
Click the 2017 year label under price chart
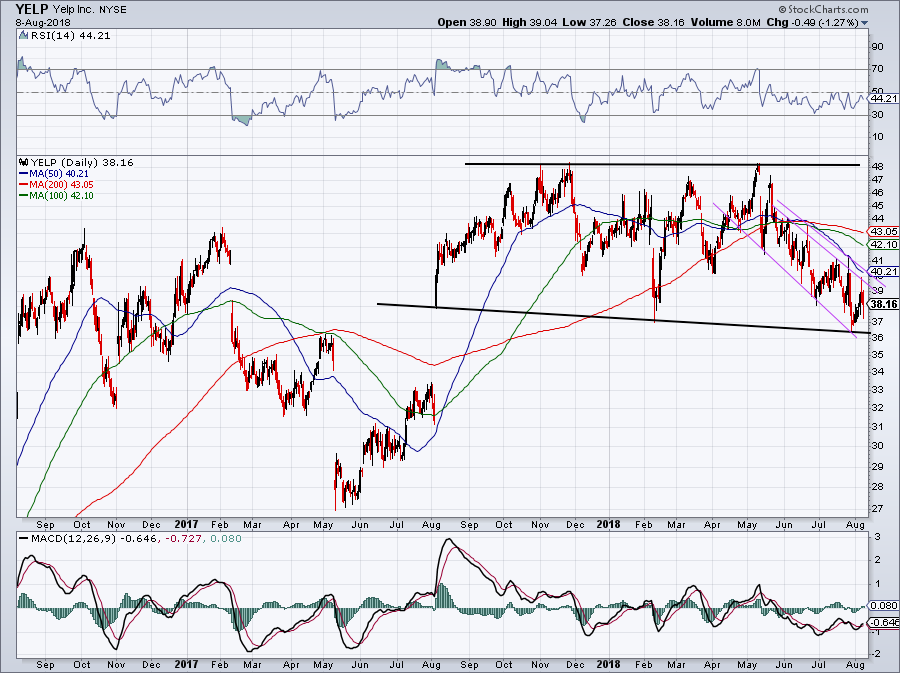[x=186, y=524]
